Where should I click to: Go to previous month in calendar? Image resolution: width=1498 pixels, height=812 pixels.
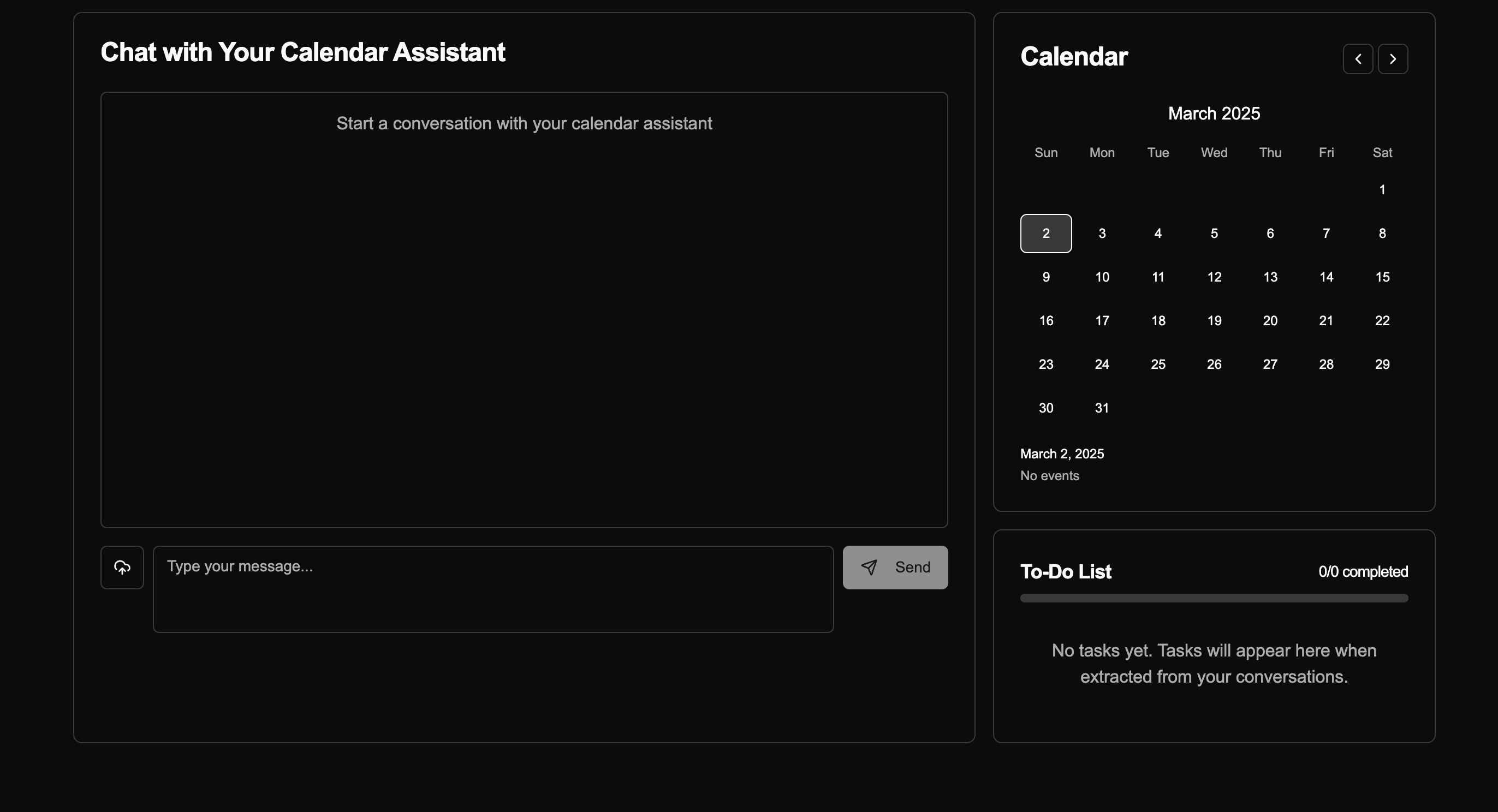click(1358, 59)
